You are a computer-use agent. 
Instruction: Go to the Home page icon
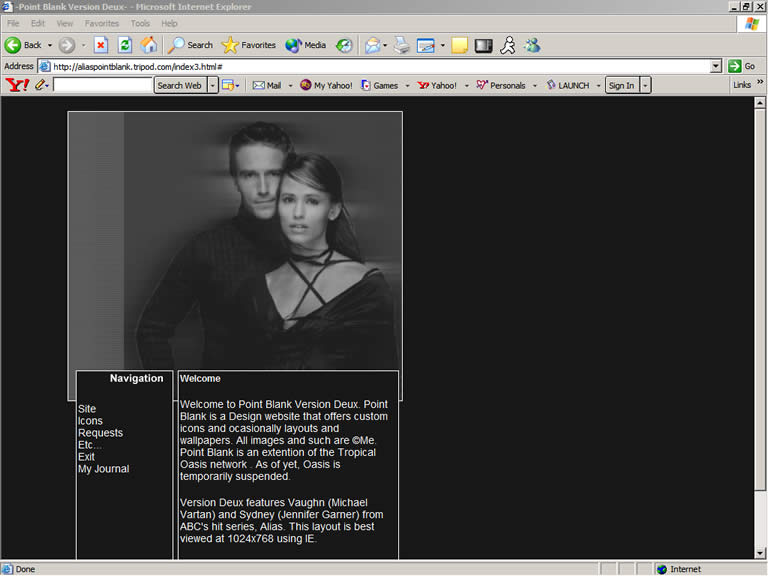[149, 45]
